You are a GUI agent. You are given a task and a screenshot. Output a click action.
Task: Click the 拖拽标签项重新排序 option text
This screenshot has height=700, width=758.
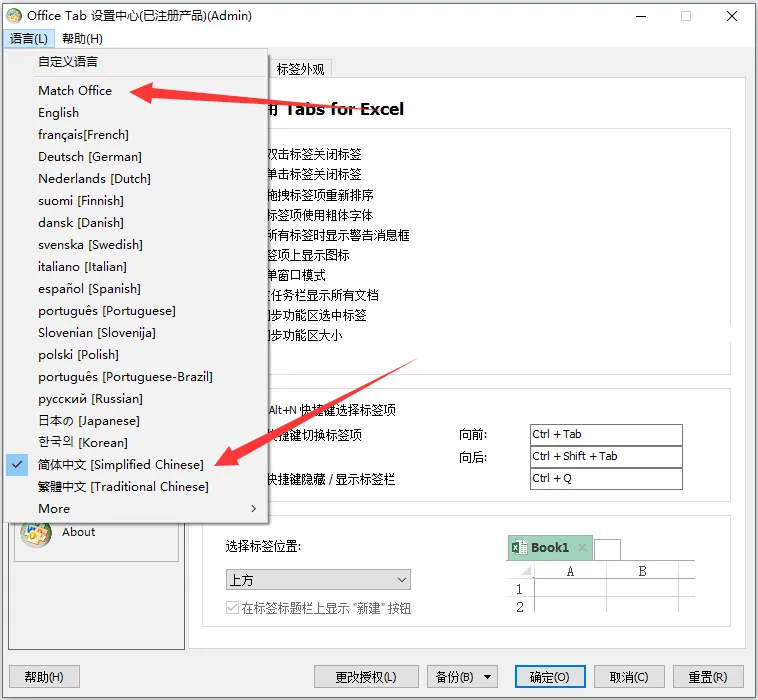click(x=320, y=195)
